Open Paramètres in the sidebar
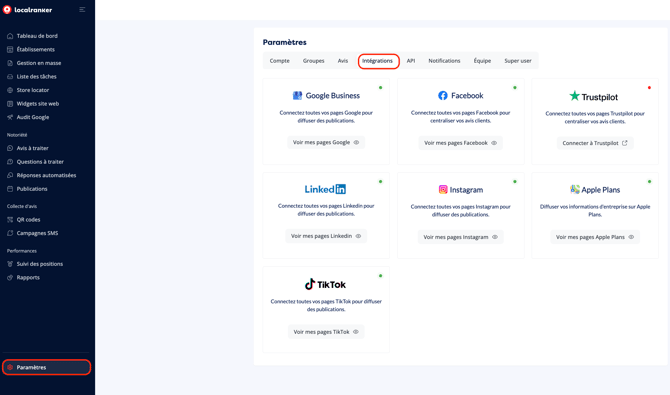The width and height of the screenshot is (670, 395). click(x=47, y=367)
